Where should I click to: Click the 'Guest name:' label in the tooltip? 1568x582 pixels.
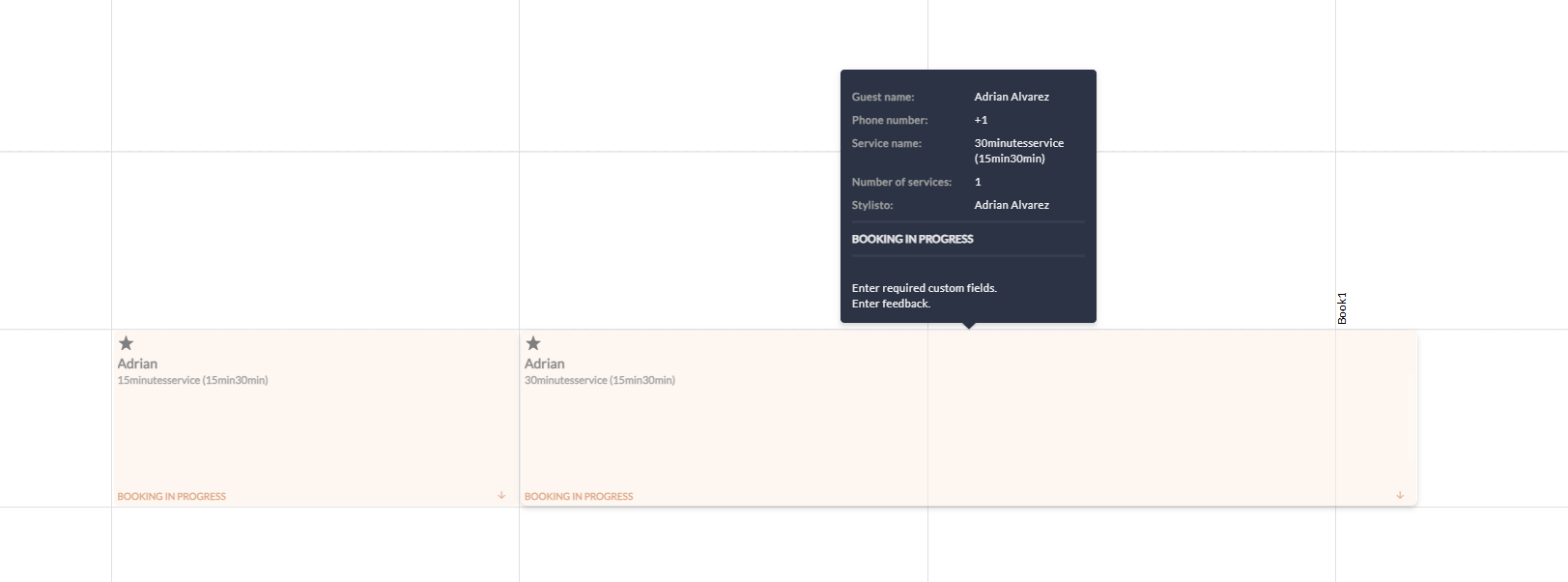882,97
